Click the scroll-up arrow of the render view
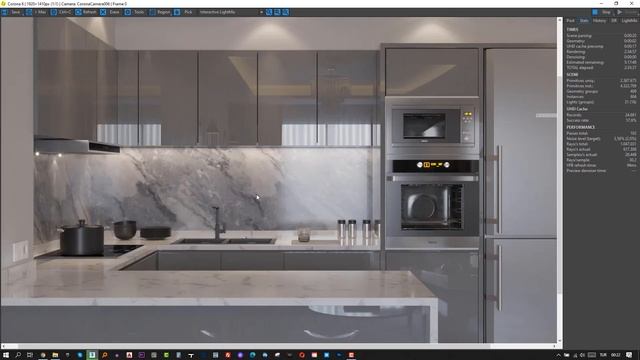The image size is (640, 360). tap(560, 19)
